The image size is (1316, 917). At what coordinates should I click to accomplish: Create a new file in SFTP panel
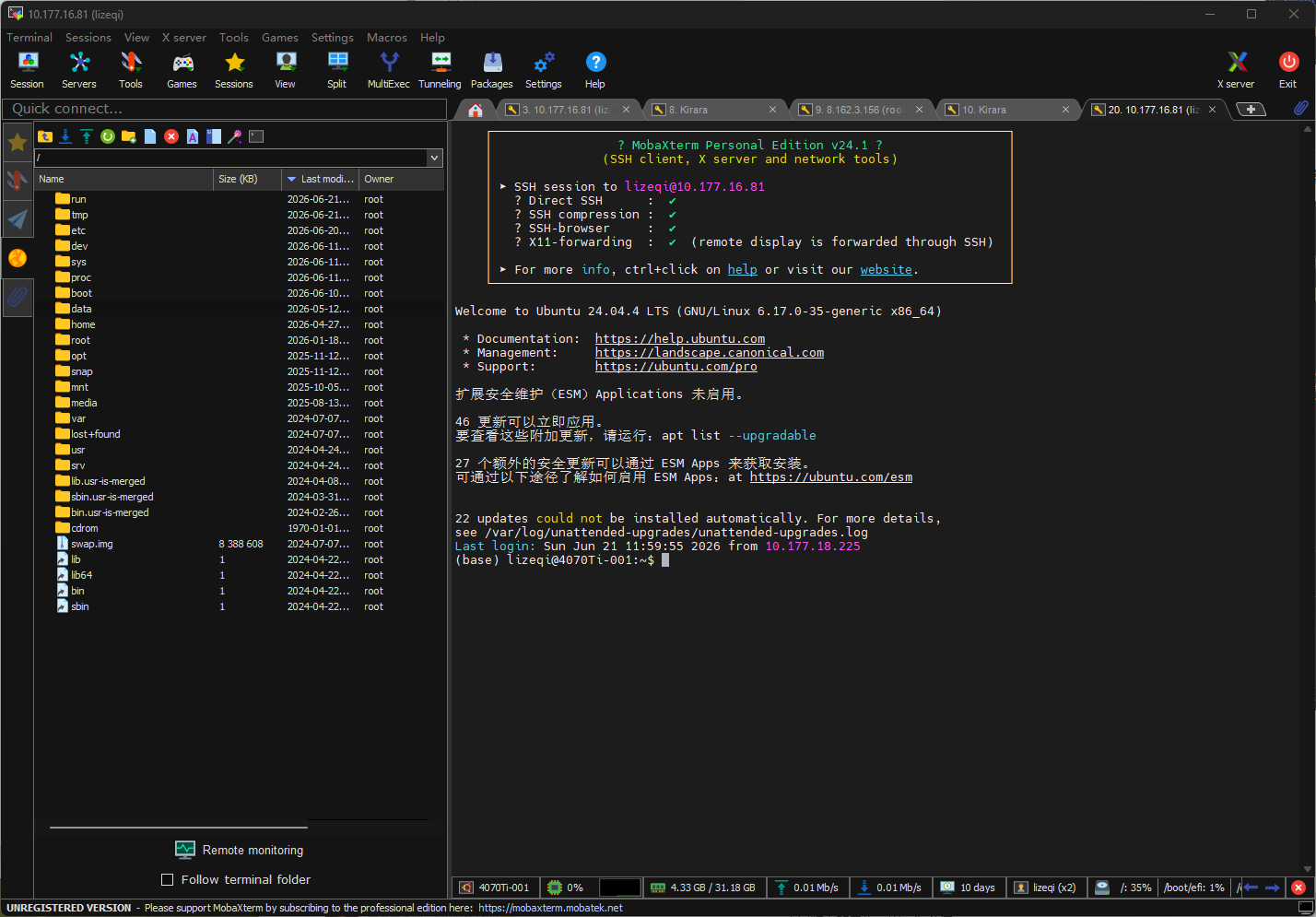pos(150,136)
